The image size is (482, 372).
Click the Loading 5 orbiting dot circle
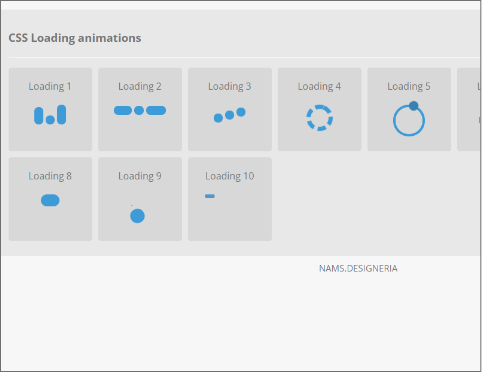409,119
